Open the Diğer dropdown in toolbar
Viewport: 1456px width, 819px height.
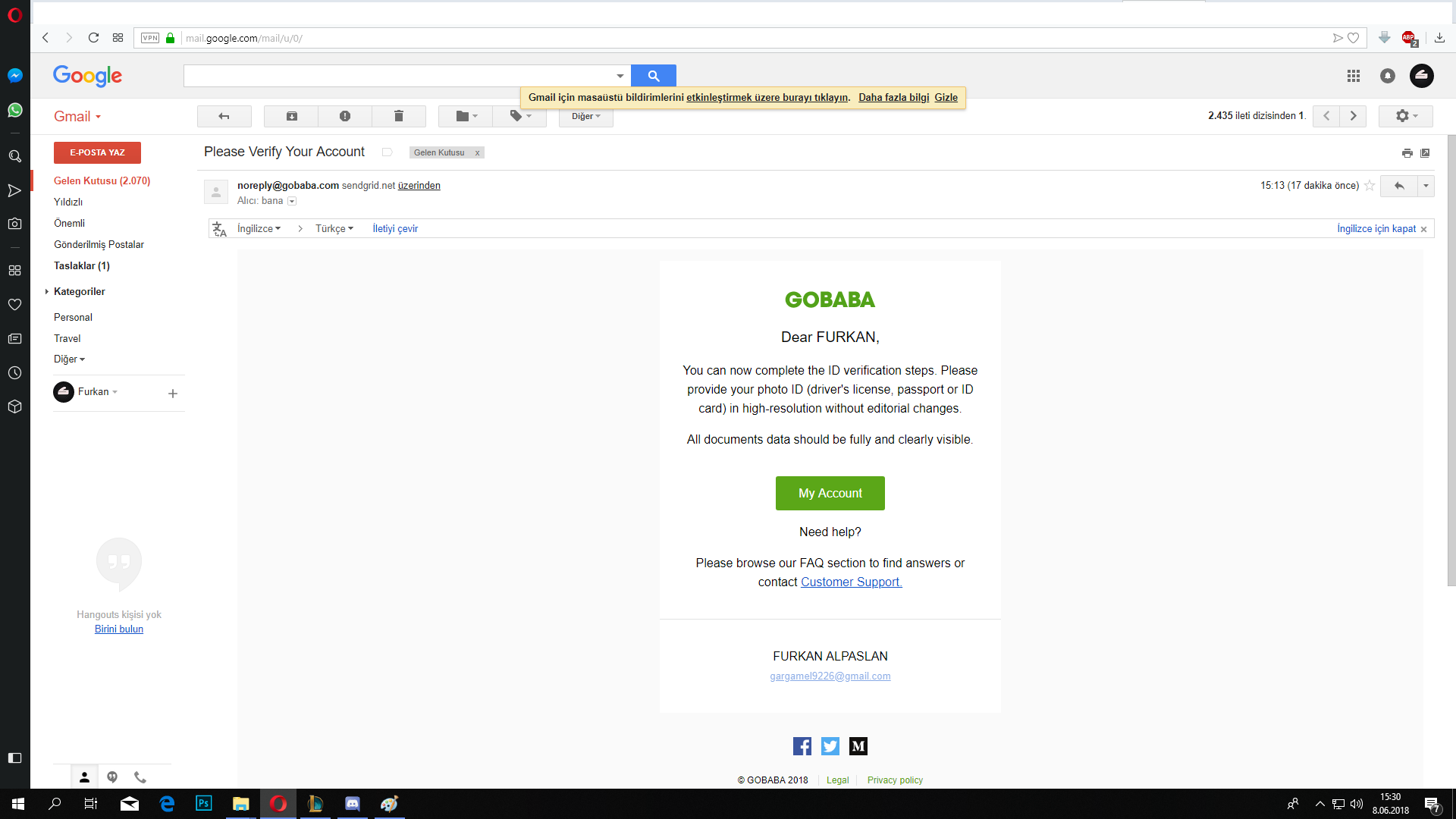[x=585, y=116]
